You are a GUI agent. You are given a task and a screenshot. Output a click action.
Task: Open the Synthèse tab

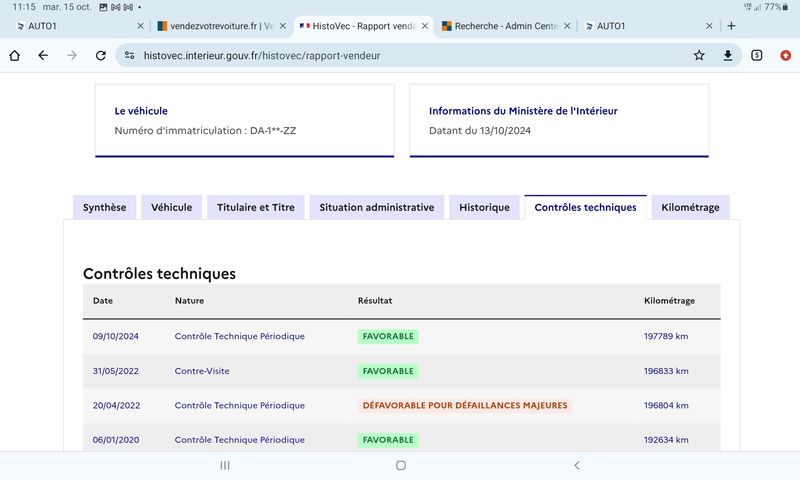[x=105, y=207]
